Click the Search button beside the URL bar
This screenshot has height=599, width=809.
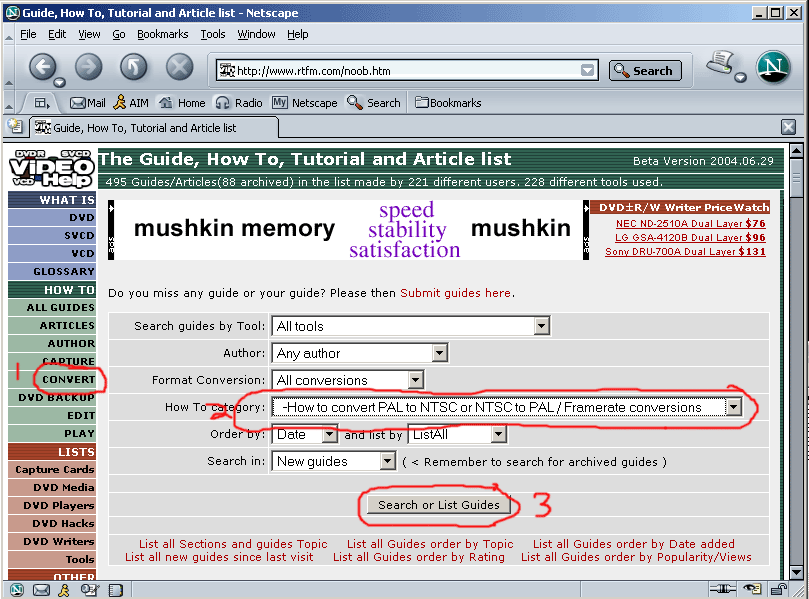645,71
